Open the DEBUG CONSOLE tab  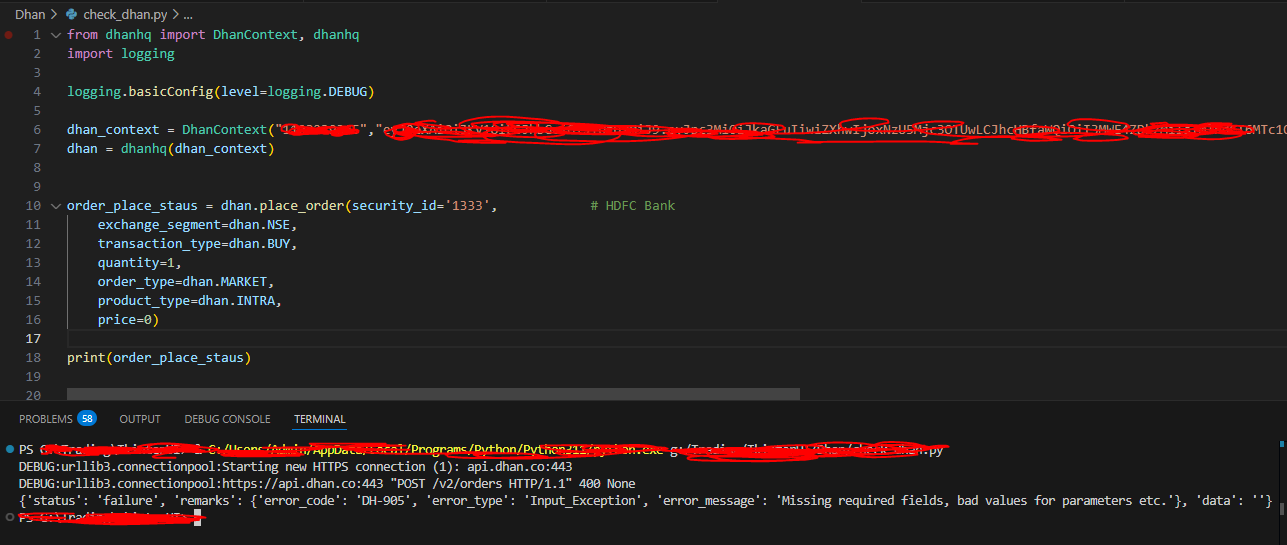(227, 419)
